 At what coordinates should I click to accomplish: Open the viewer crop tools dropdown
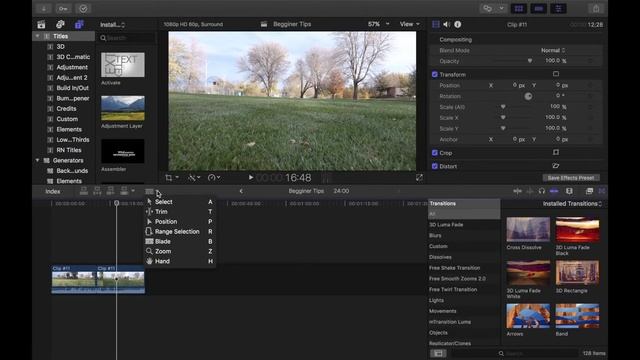point(172,178)
